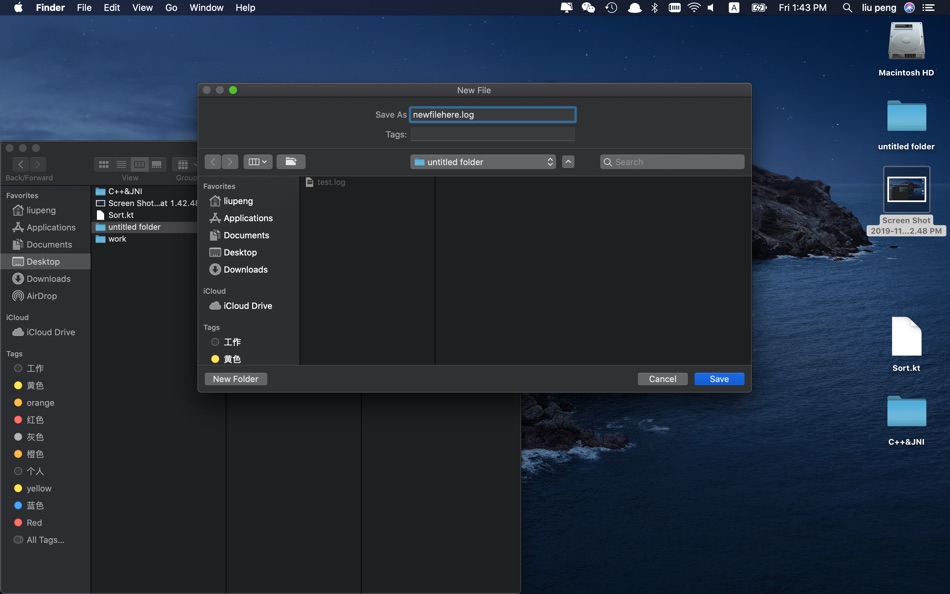Open the View menu in menu bar
This screenshot has height=594, width=950.
(x=143, y=8)
